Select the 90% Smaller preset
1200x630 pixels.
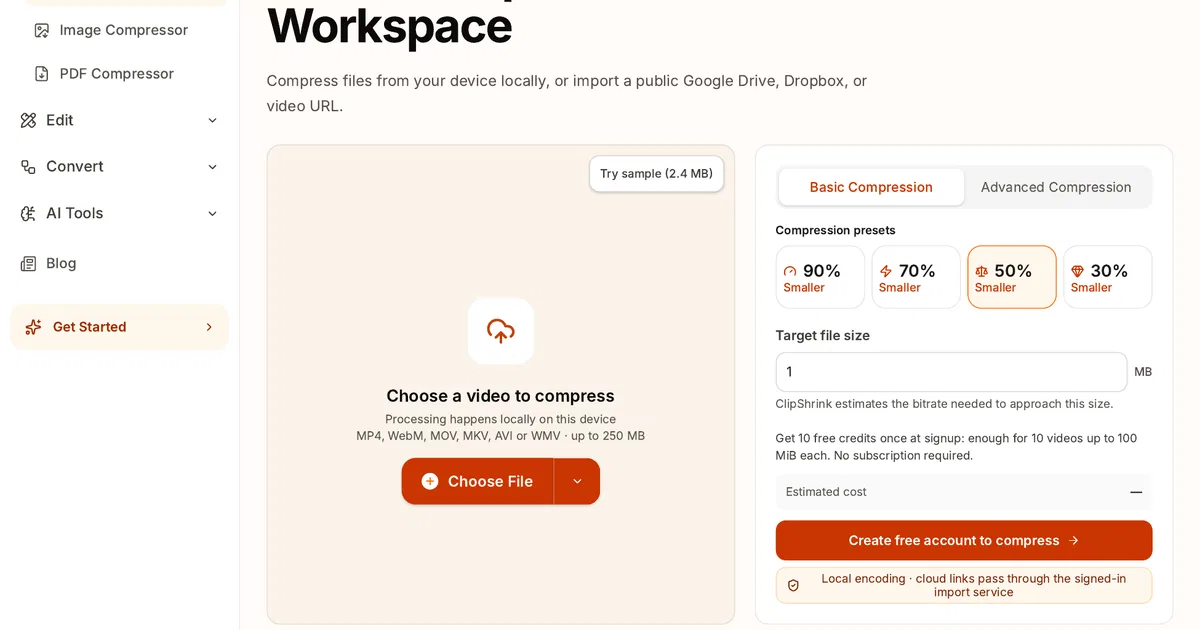820,277
